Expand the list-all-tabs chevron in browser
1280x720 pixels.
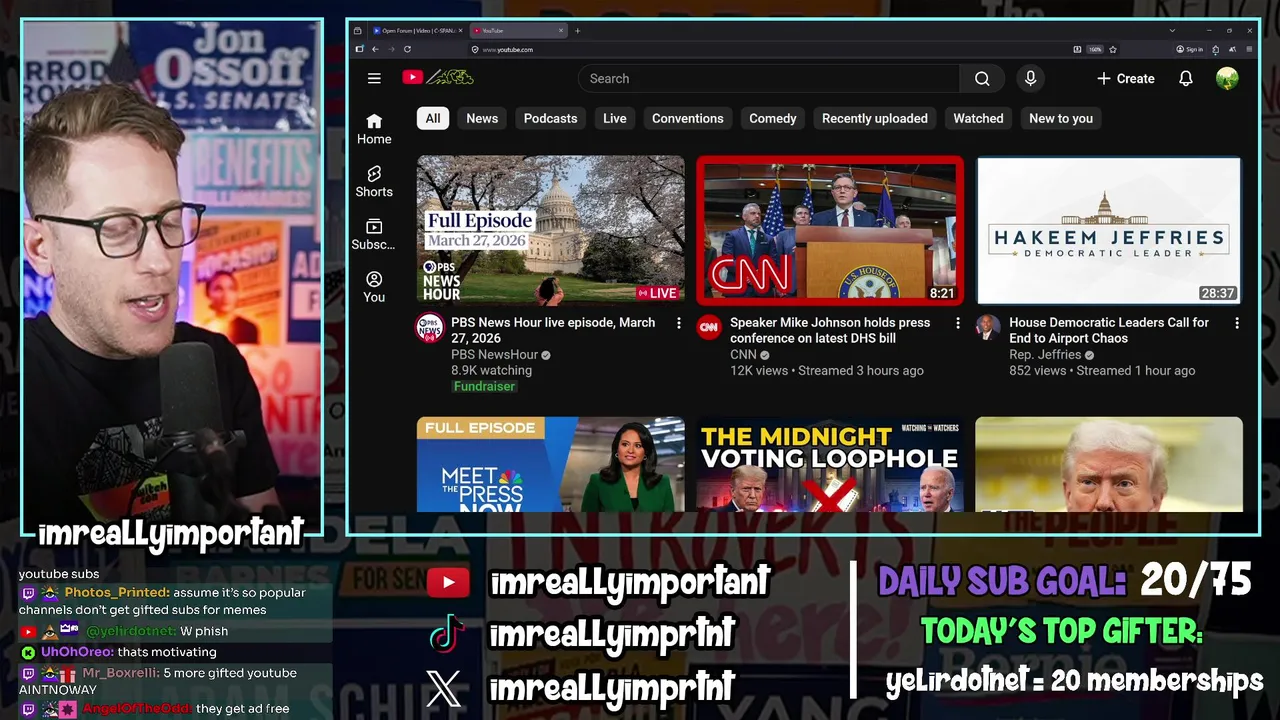click(x=1172, y=31)
